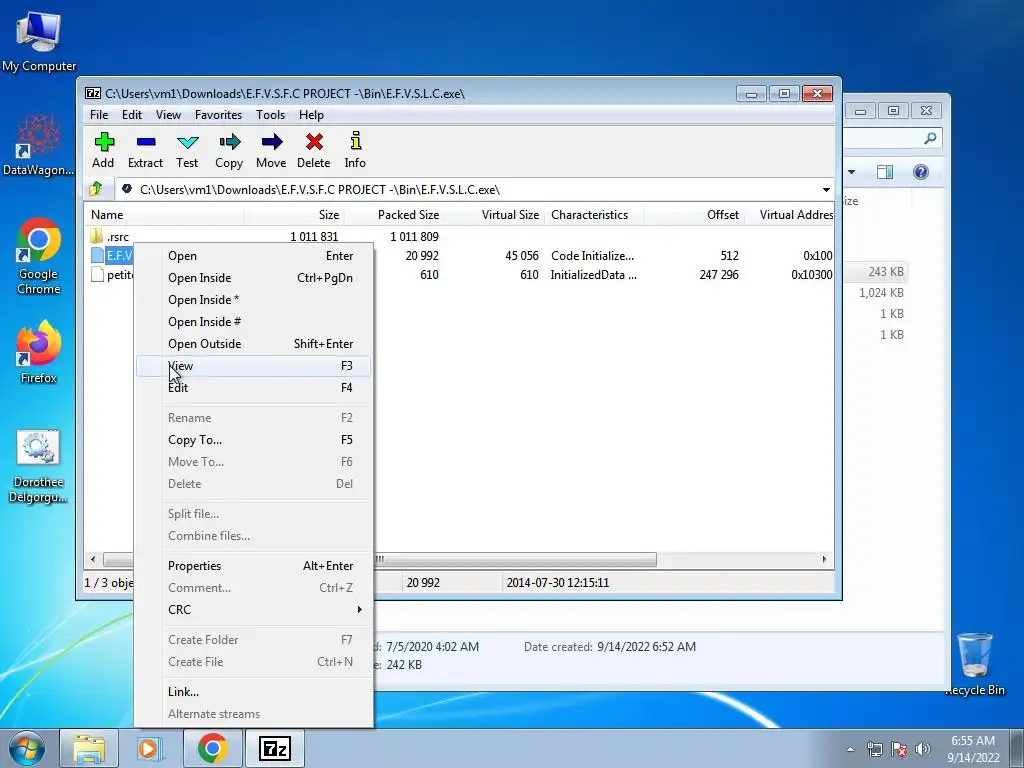Sort by Offset column header
1024x768 pixels.
694,215
